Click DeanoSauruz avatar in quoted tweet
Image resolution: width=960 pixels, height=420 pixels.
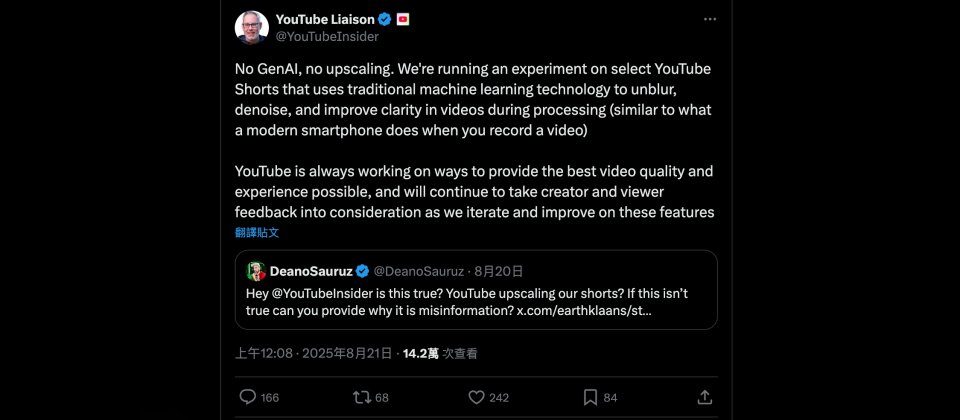[x=256, y=271]
